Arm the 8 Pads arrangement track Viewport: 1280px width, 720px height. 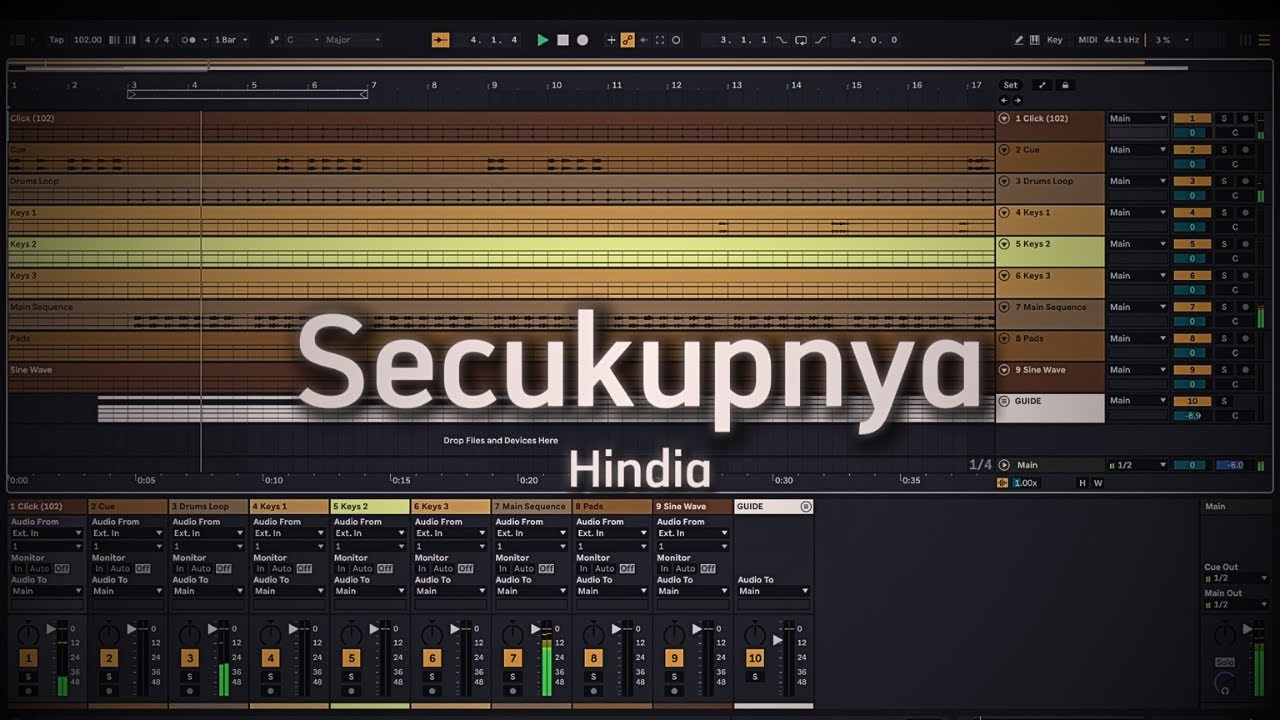[x=1244, y=338]
